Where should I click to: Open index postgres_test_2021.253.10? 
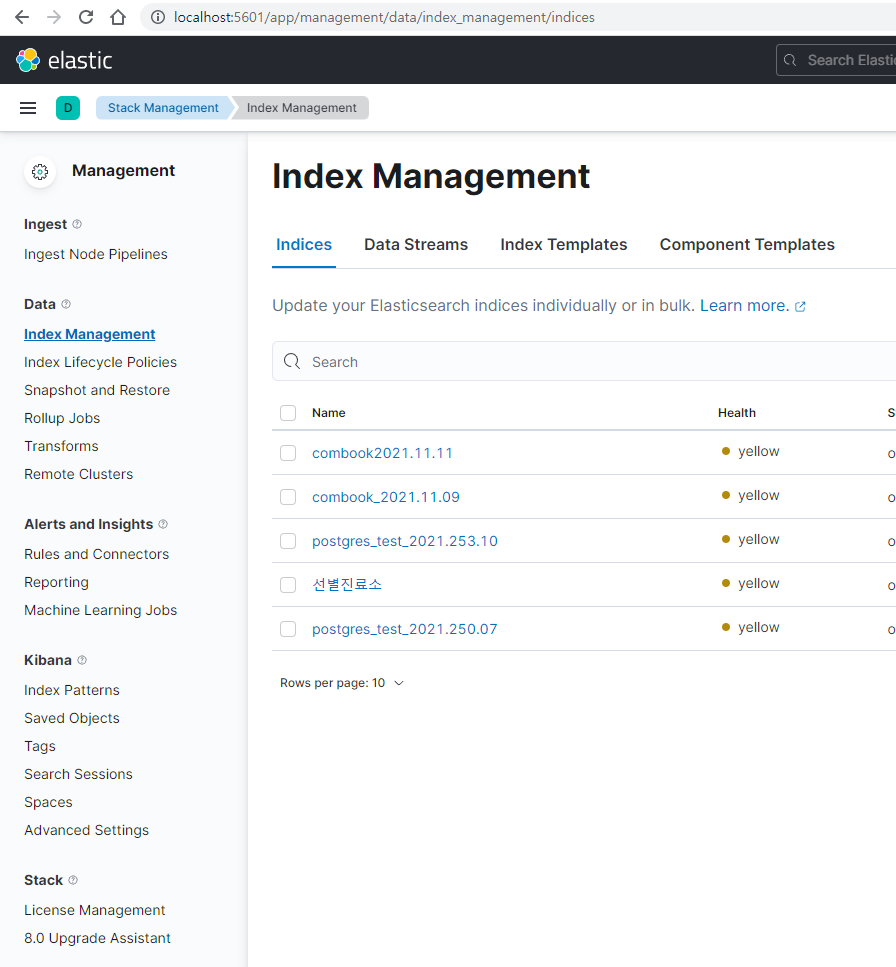point(405,541)
